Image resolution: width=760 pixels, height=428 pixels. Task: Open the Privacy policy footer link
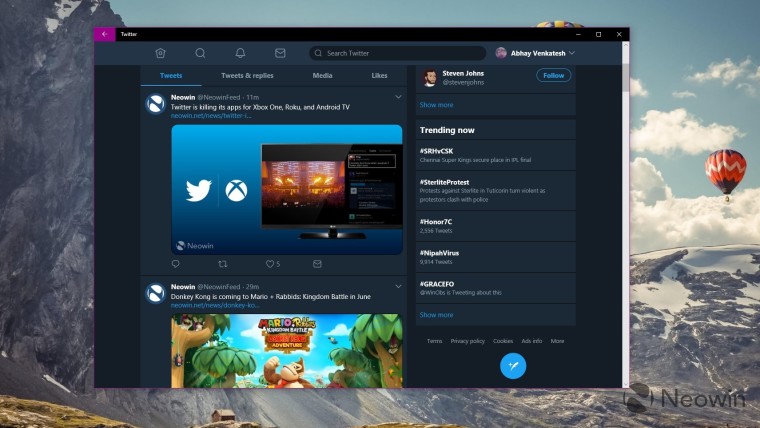click(x=467, y=341)
